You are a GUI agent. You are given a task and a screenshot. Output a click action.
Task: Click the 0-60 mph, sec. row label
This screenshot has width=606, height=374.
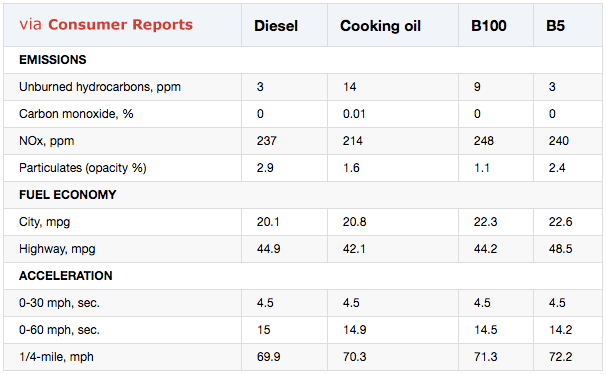59,330
